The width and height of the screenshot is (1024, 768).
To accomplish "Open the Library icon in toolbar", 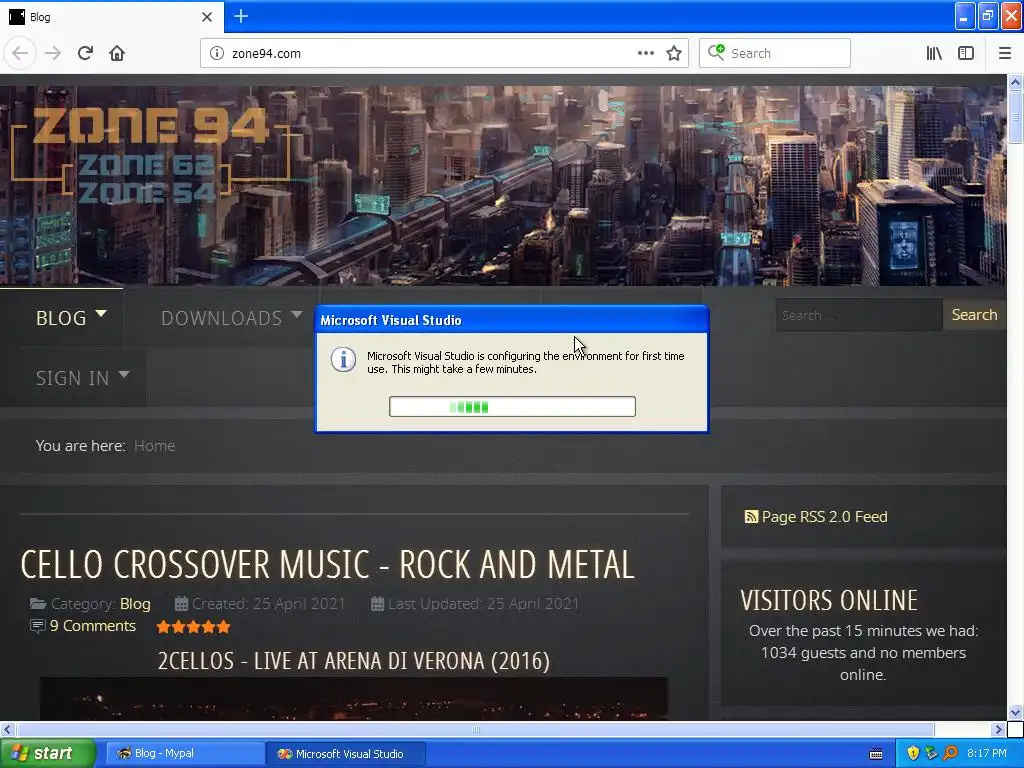I will tap(934, 53).
